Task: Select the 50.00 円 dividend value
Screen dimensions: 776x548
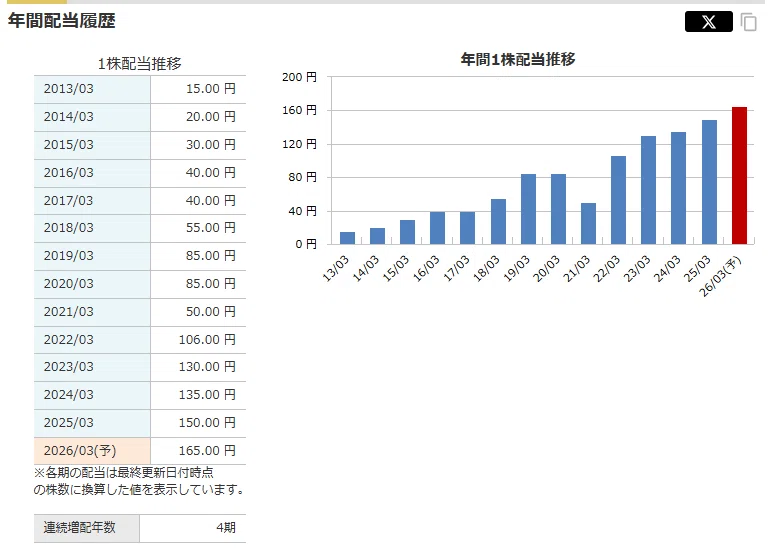Action: tap(211, 311)
